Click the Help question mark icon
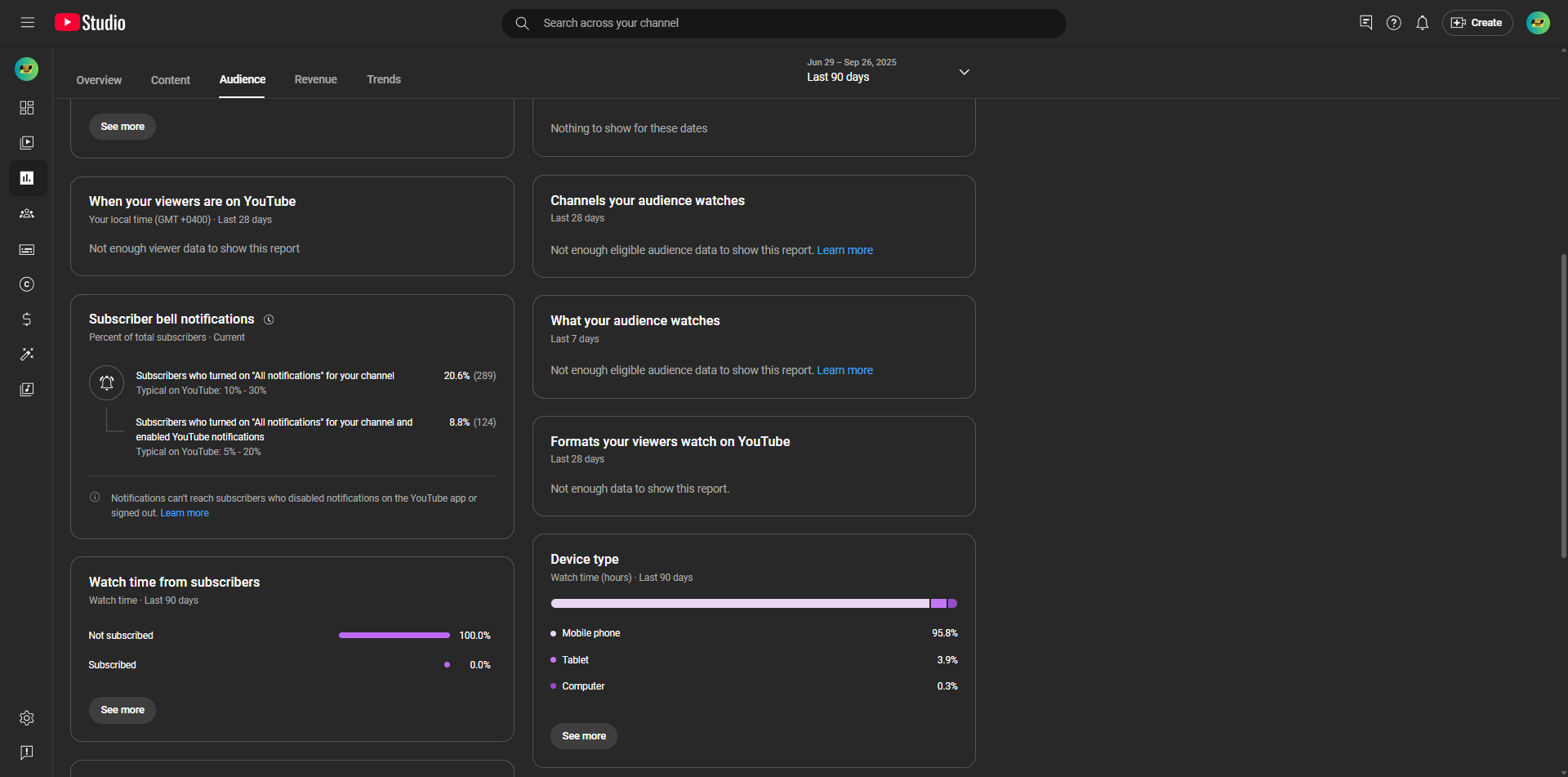 pyautogui.click(x=1393, y=23)
